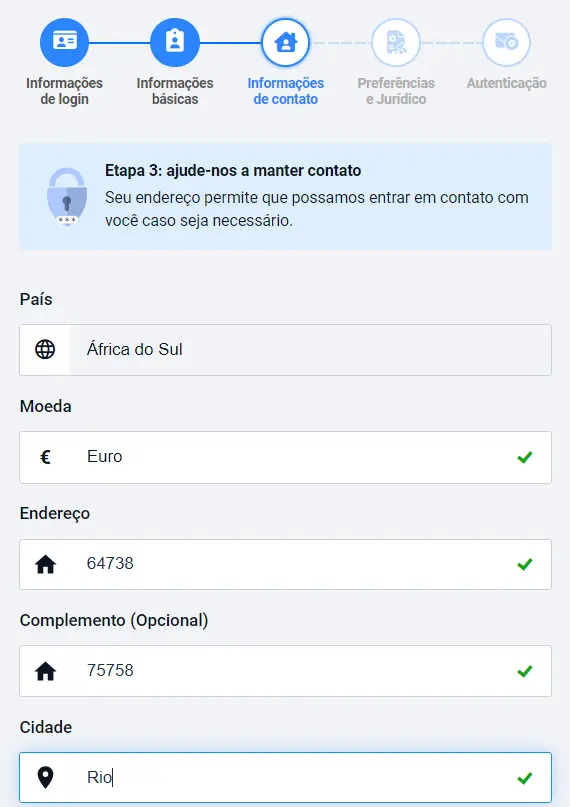Focus the Endereço field containing 64738
Image resolution: width=570 pixels, height=807 pixels.
[286, 565]
